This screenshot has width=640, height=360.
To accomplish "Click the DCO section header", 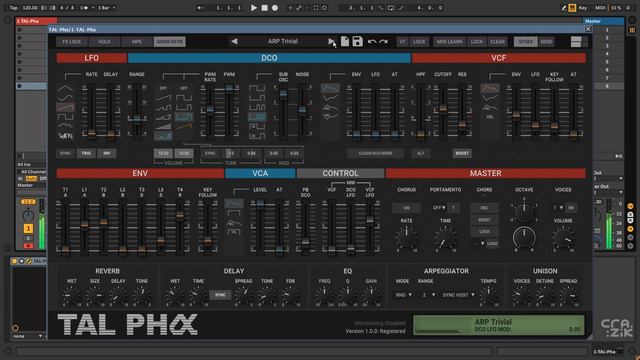I will pyautogui.click(x=269, y=58).
